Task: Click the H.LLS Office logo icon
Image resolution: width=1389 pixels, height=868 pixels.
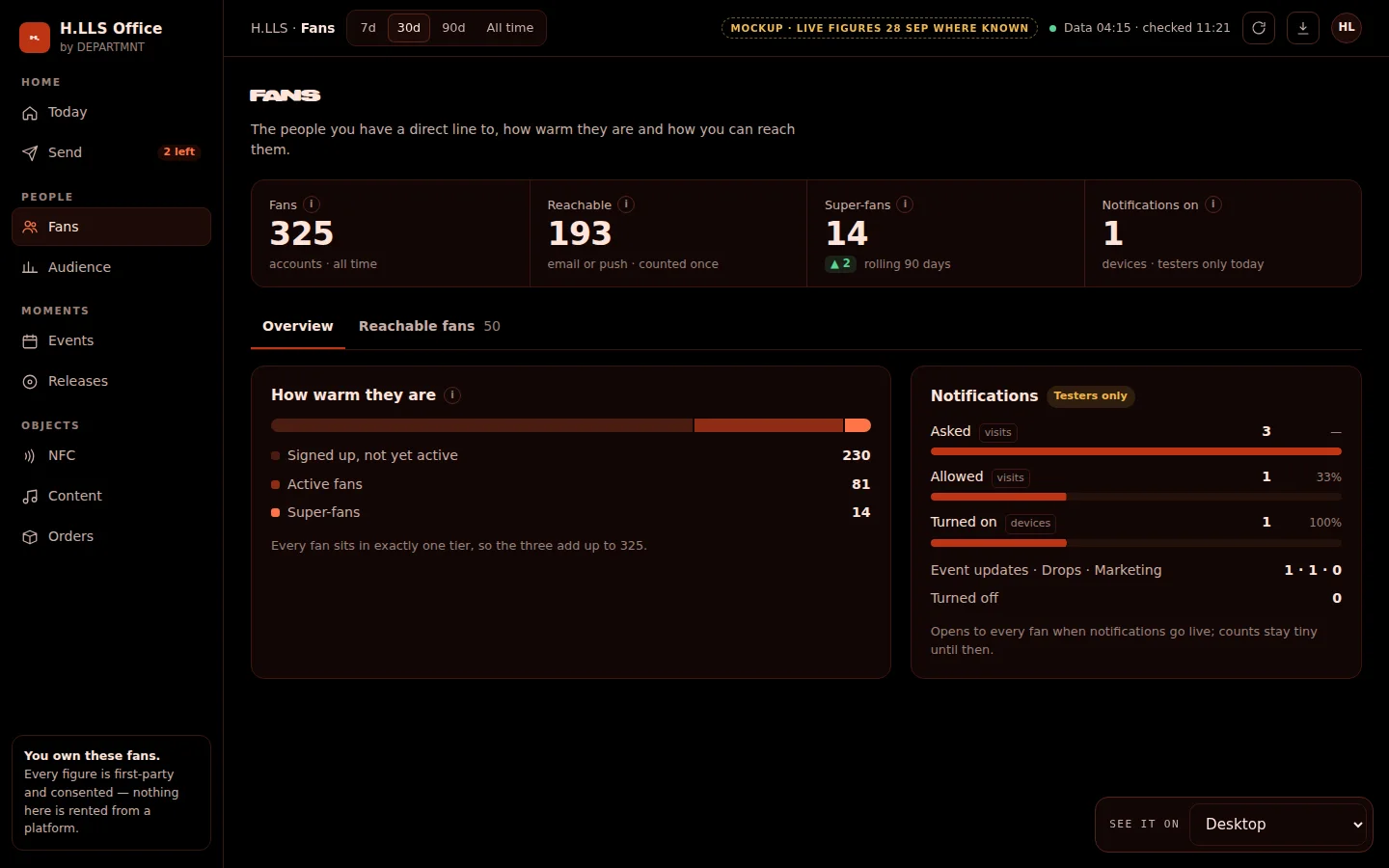Action: tap(35, 38)
